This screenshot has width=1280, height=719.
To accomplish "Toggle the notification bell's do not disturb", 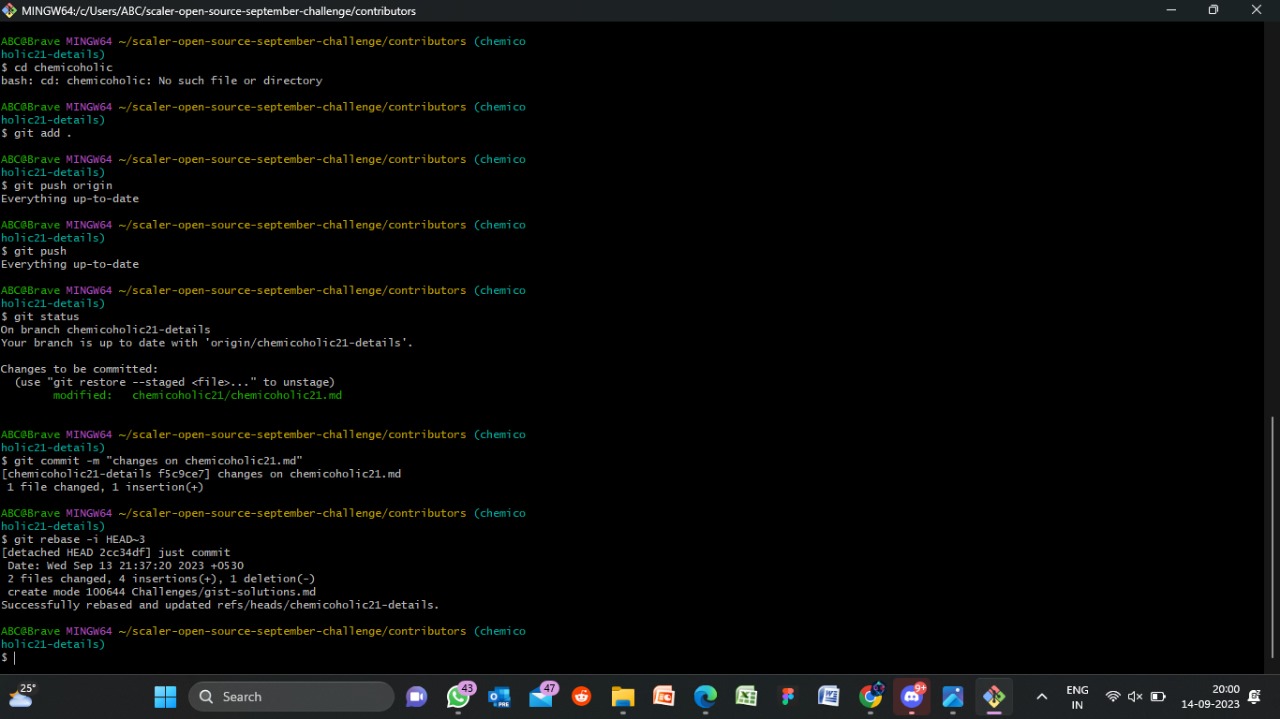I will coord(1254,696).
